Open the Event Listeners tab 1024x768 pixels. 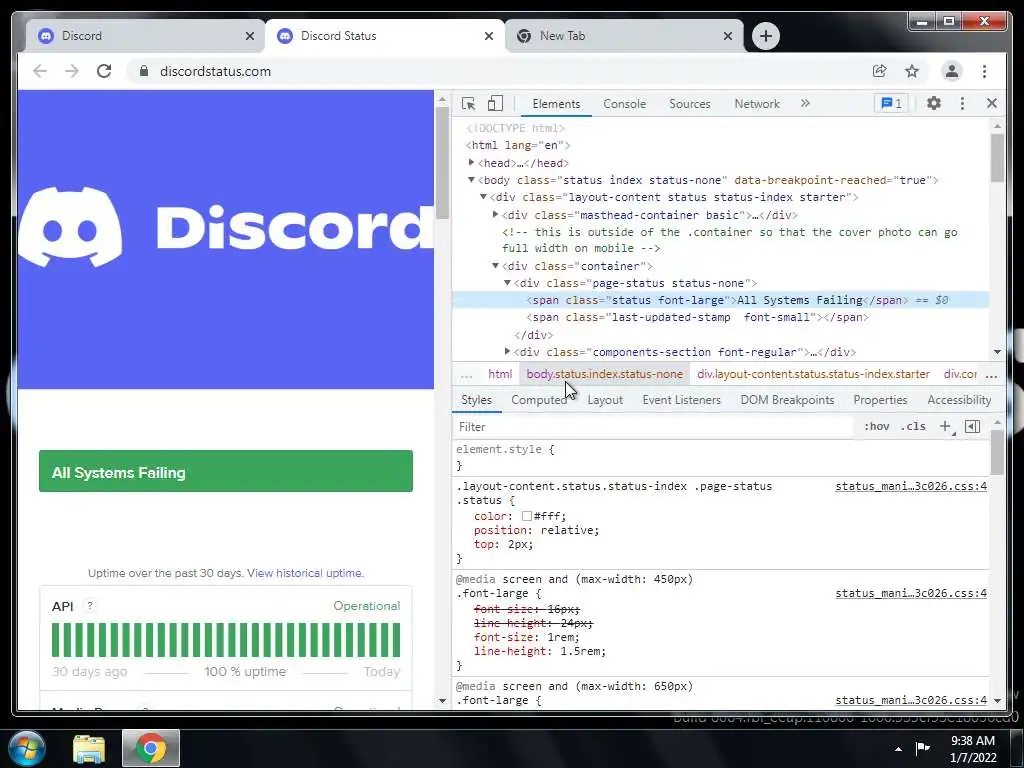pyautogui.click(x=681, y=400)
